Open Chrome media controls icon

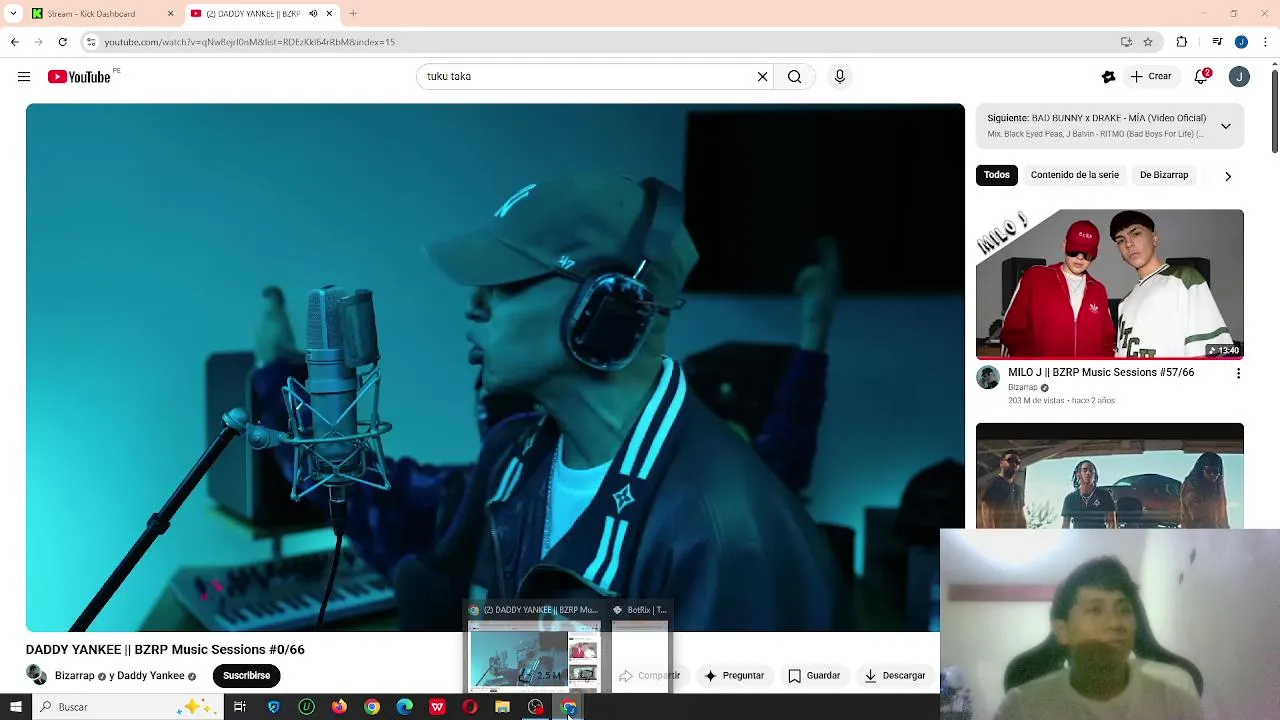click(1217, 42)
